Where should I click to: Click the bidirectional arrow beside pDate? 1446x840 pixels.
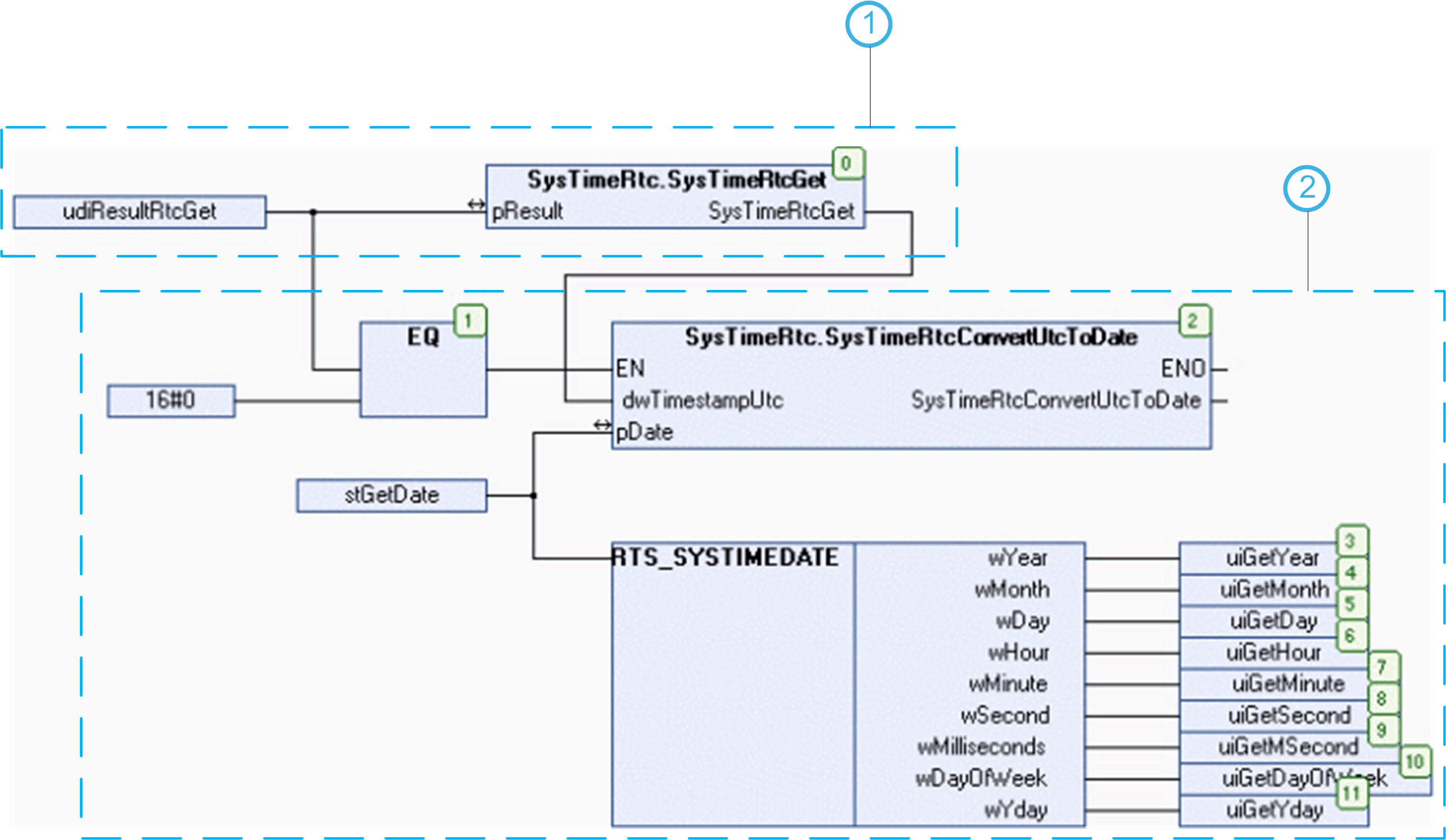point(602,425)
